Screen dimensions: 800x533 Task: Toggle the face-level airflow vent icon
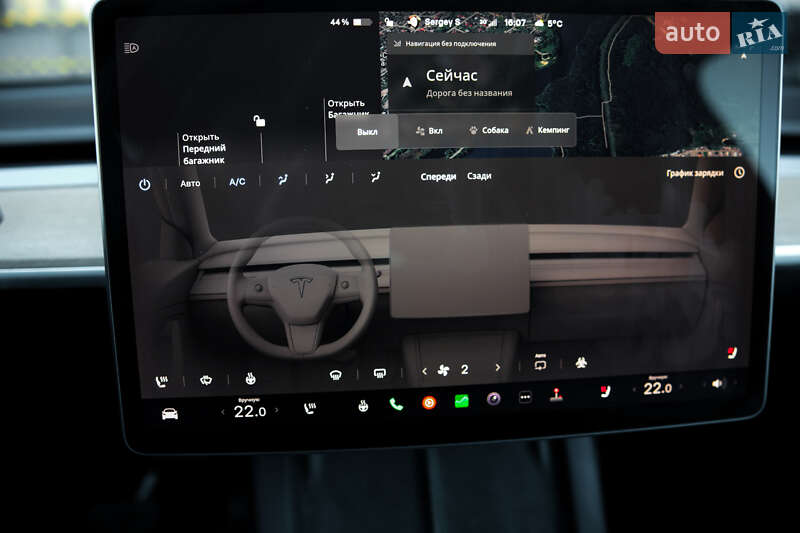click(330, 178)
